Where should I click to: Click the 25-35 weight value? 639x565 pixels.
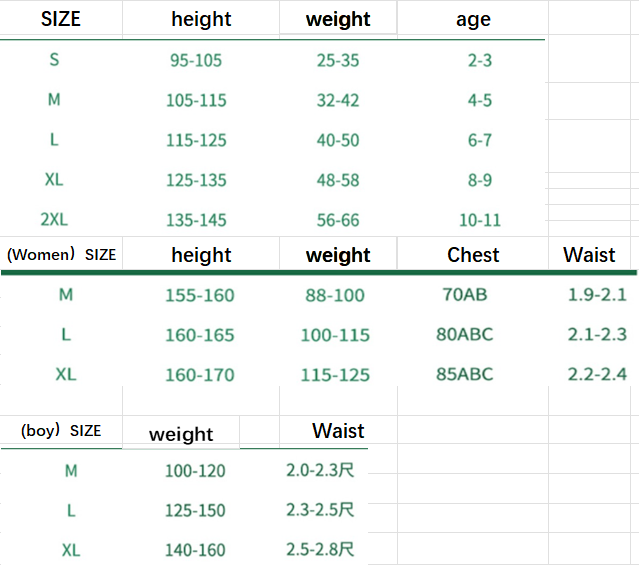click(x=338, y=60)
